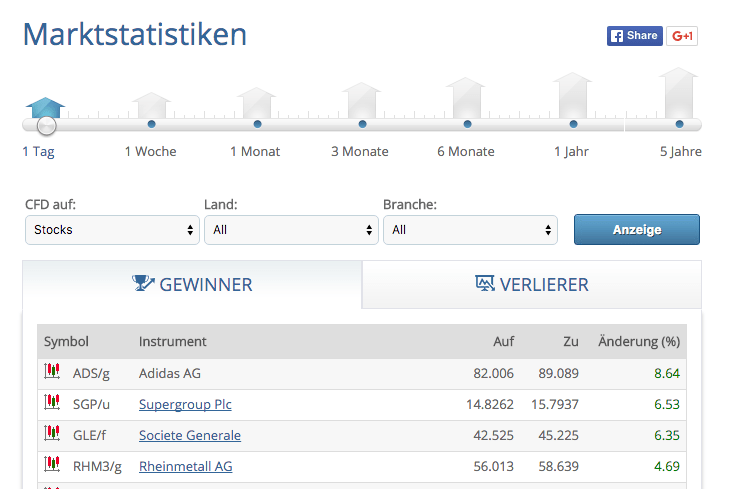Open the Land dropdown

tap(291, 230)
